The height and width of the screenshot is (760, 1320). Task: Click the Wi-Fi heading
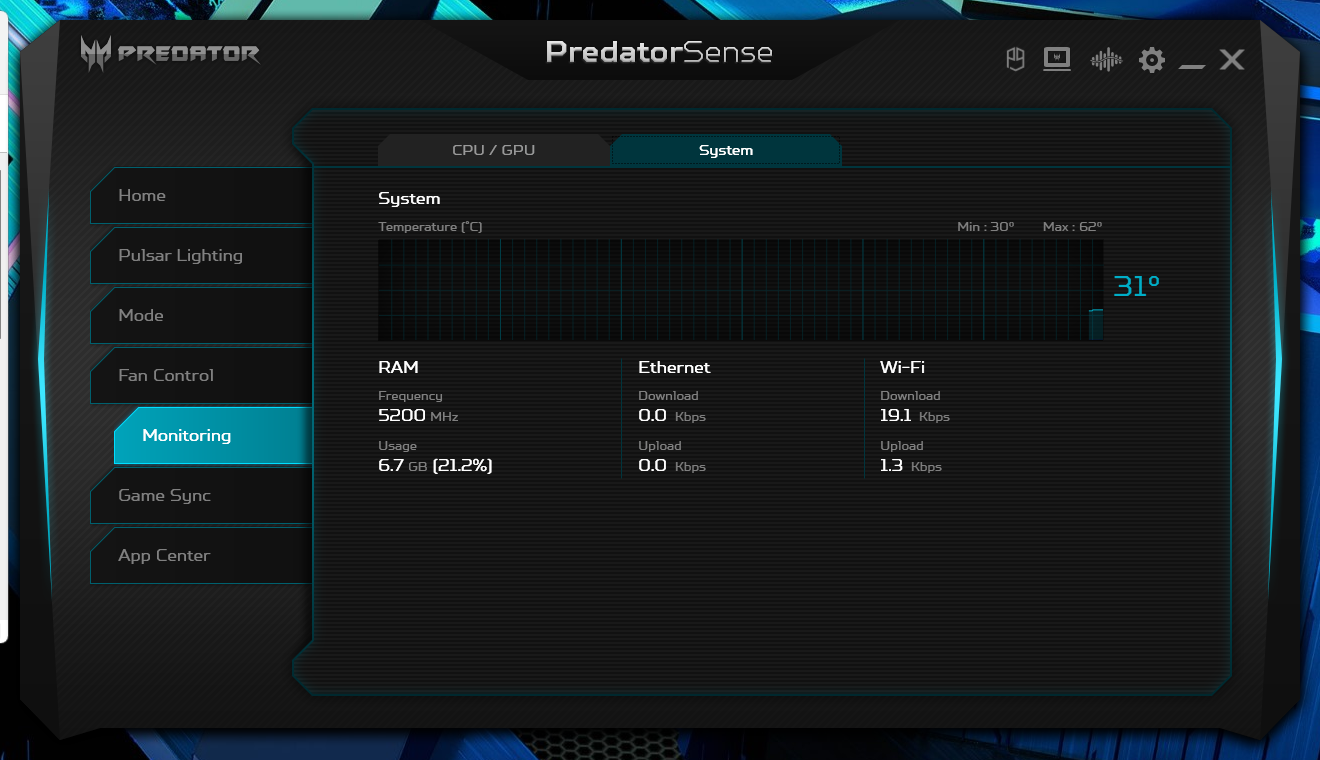902,367
